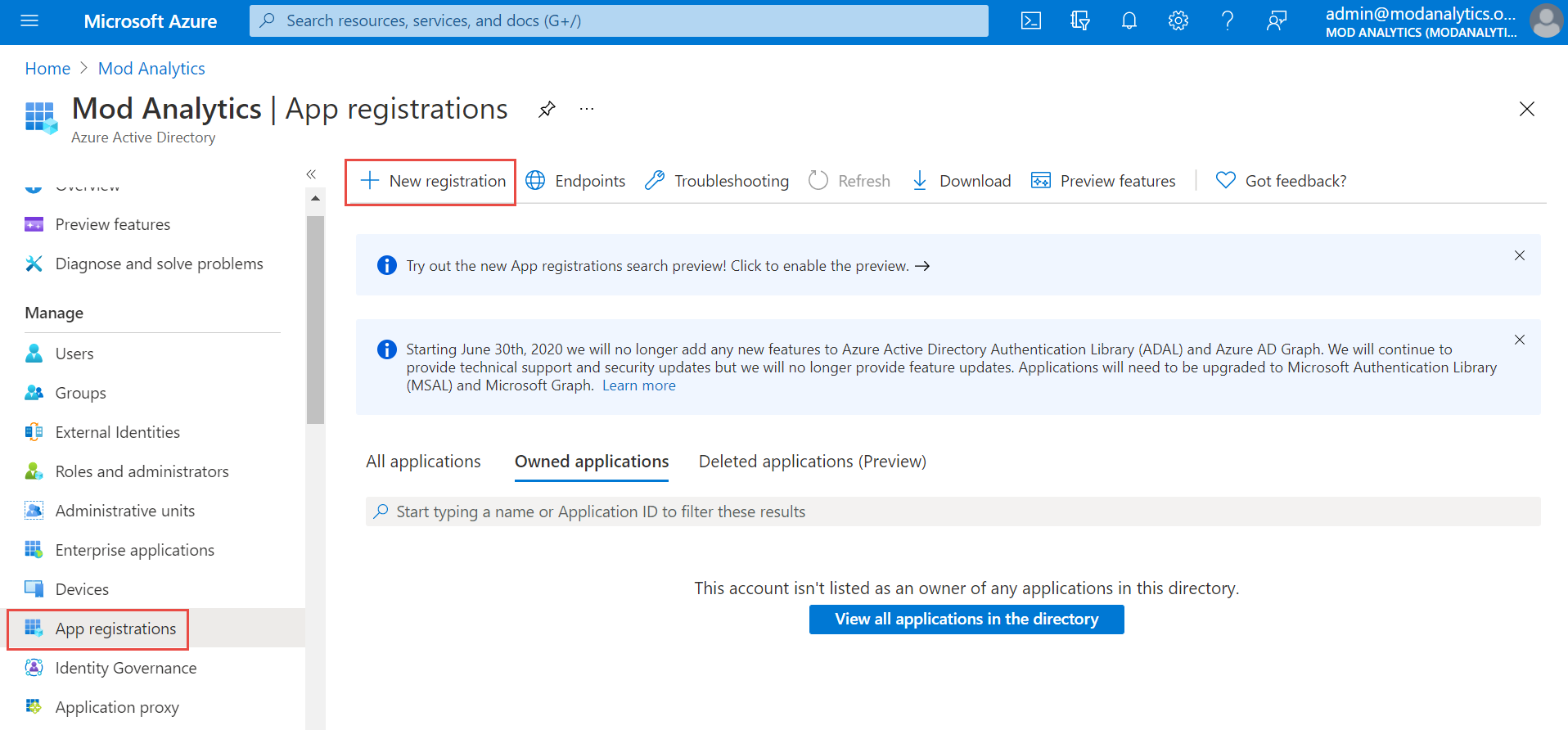Click the sidebar scrollbar thumb
1568x730 pixels.
[x=315, y=320]
